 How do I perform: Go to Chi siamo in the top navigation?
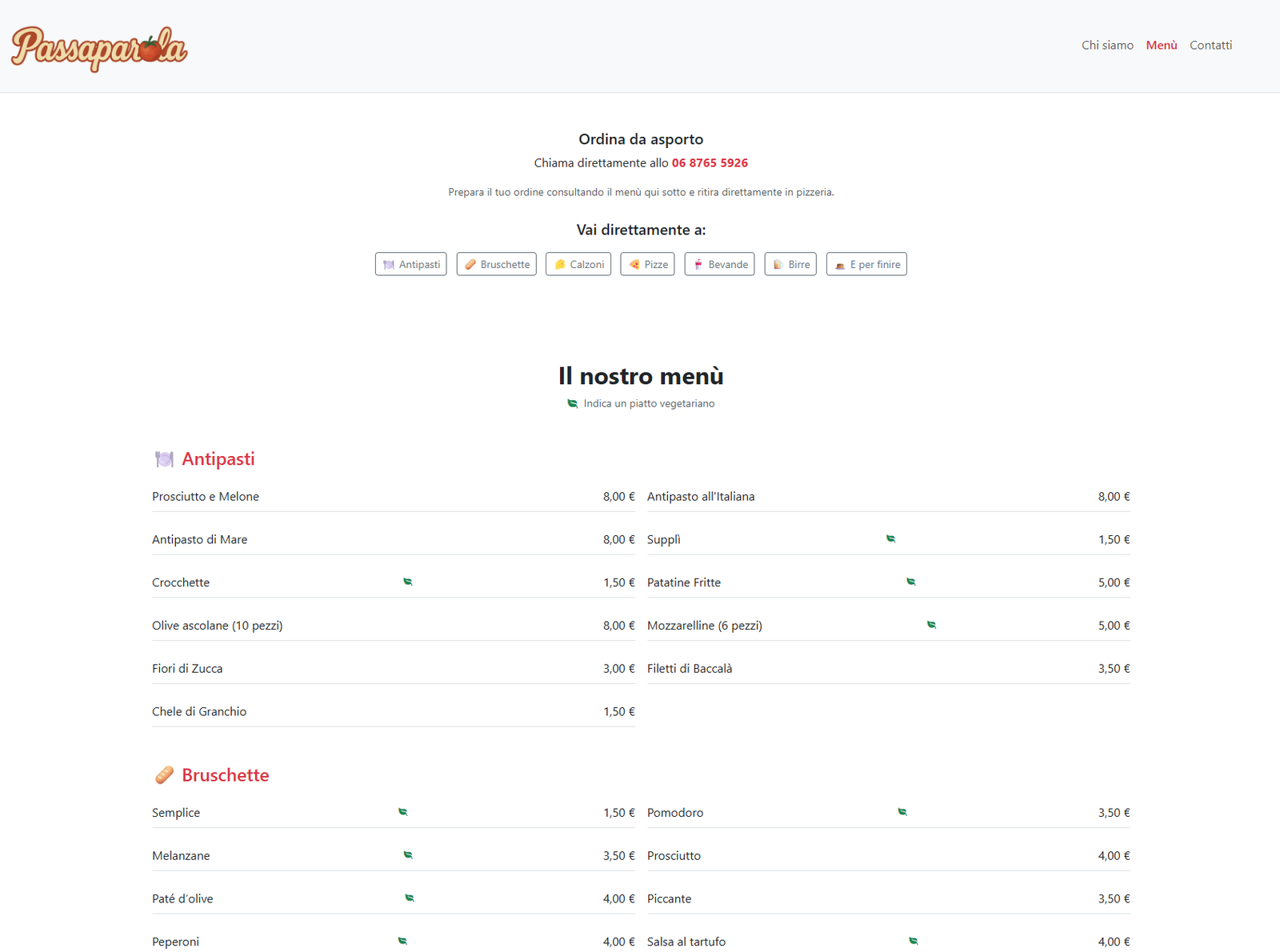(x=1107, y=45)
